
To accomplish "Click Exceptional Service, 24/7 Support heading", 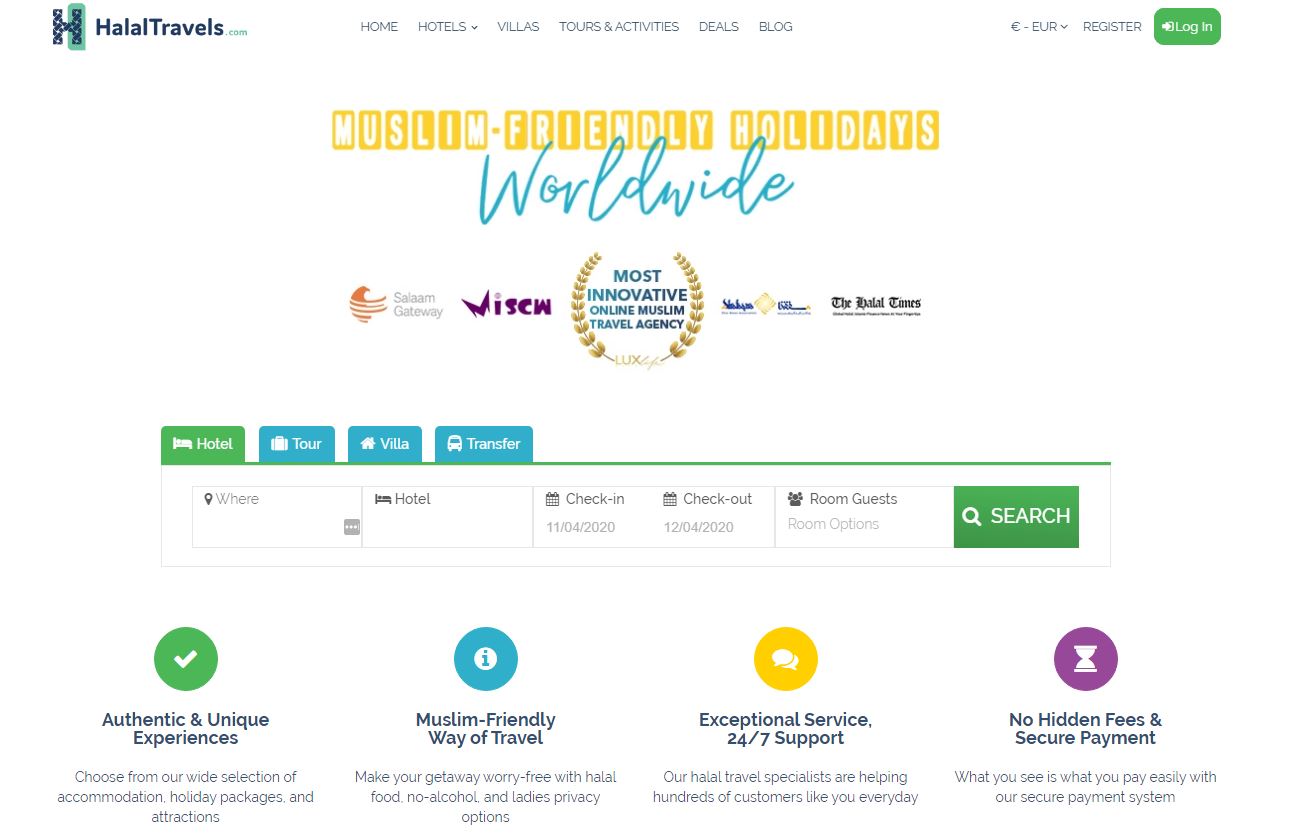I will [x=786, y=729].
